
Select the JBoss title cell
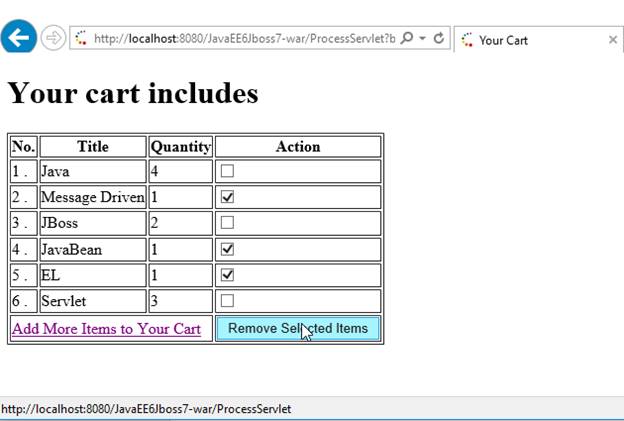click(93, 223)
